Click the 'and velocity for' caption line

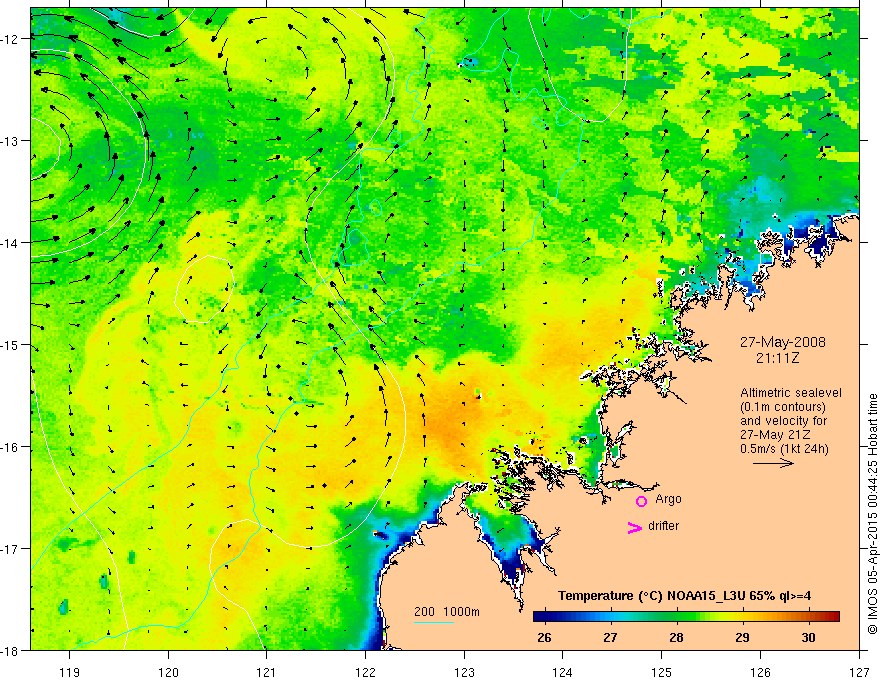coord(783,421)
